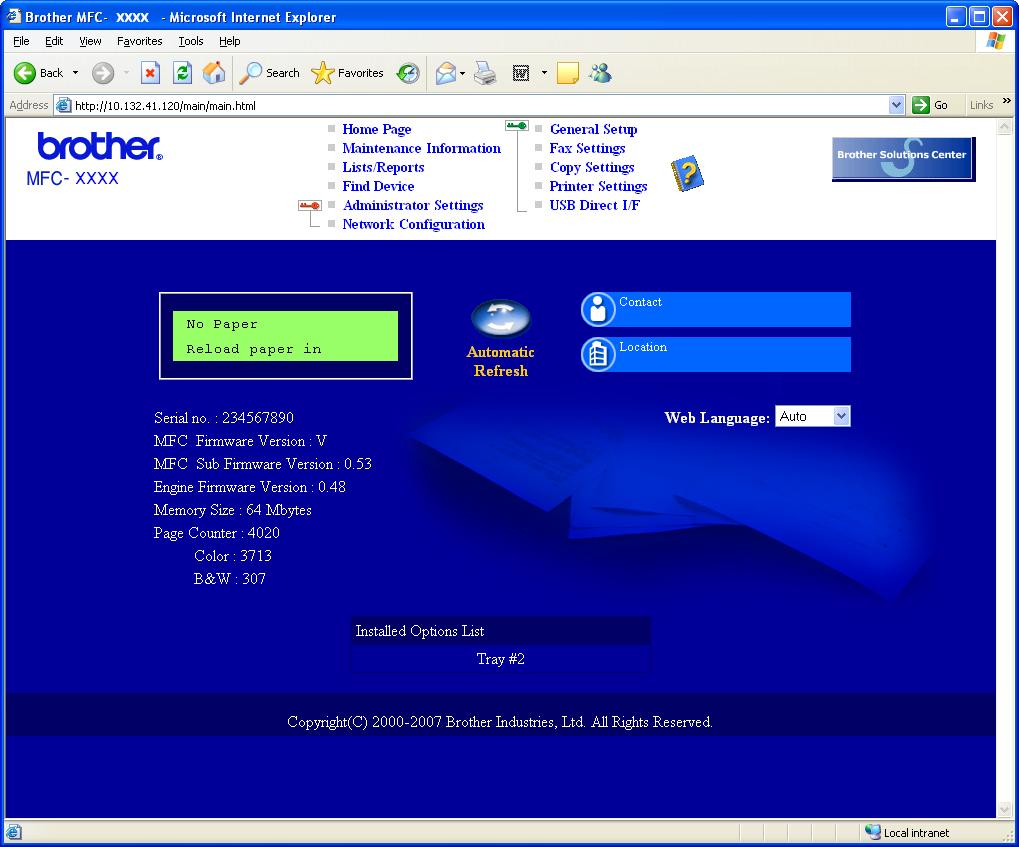Open the Search toolbar button
Viewport: 1019px width, 847px height.
pos(269,73)
